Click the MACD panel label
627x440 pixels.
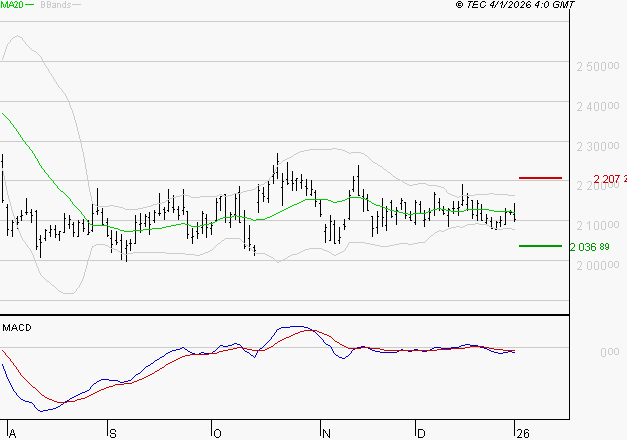coord(17,328)
